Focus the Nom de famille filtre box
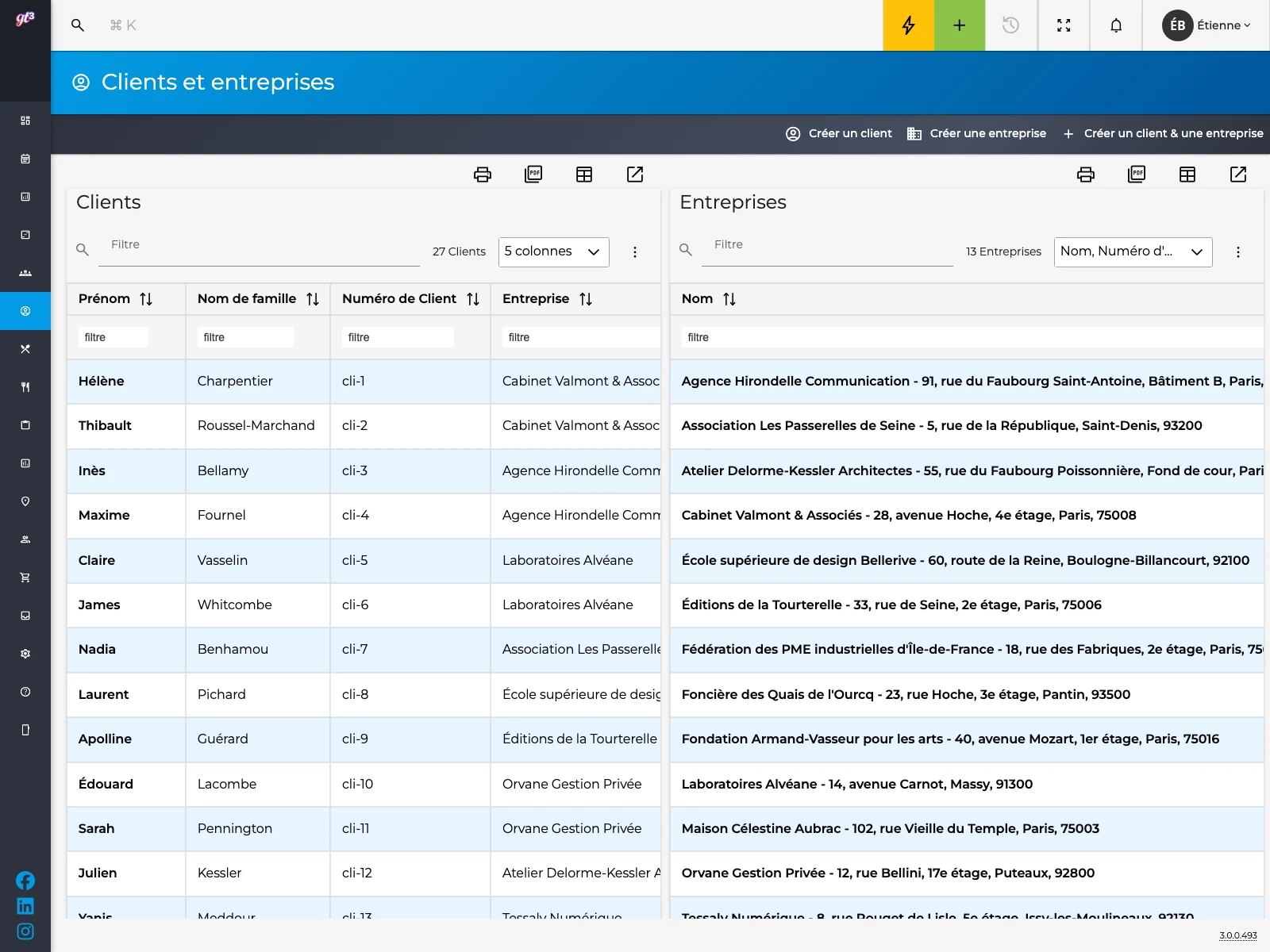Viewport: 1270px width, 952px height. 245,337
